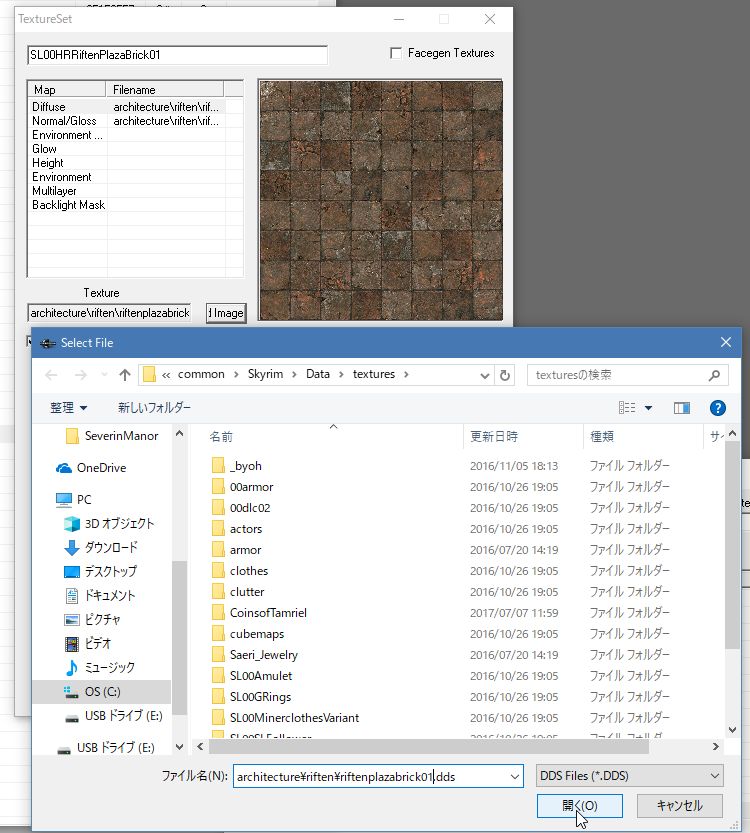Open ドキュメント in the sidebar
The height and width of the screenshot is (833, 750).
(100, 595)
